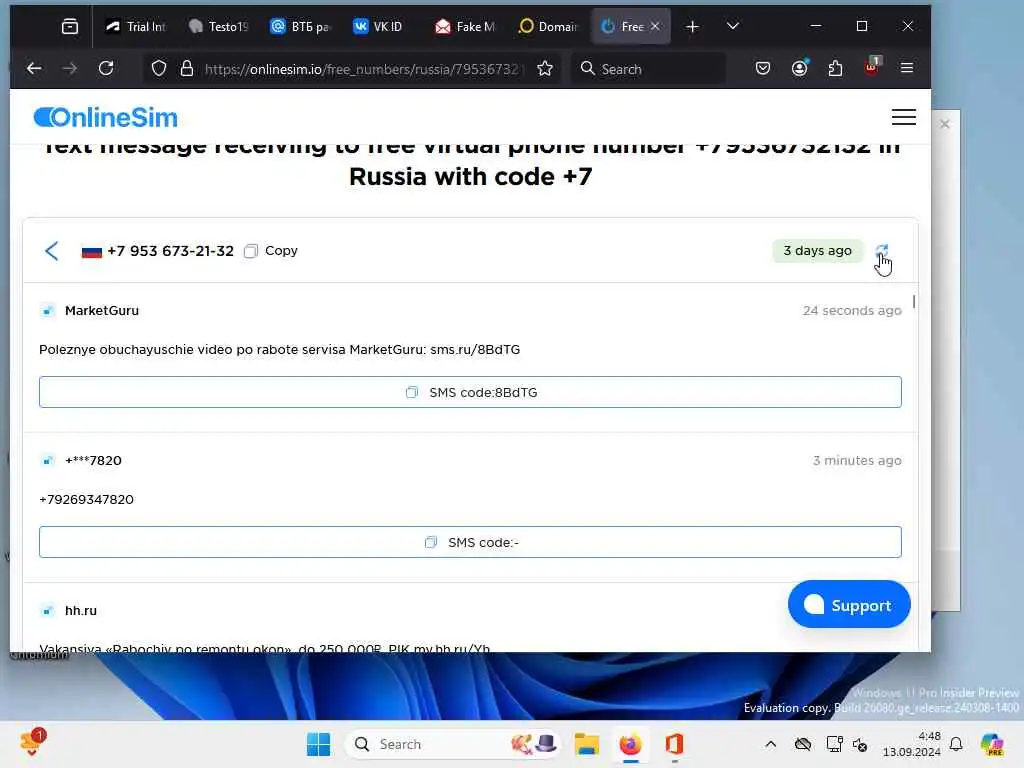Click the browser Search box

(649, 69)
